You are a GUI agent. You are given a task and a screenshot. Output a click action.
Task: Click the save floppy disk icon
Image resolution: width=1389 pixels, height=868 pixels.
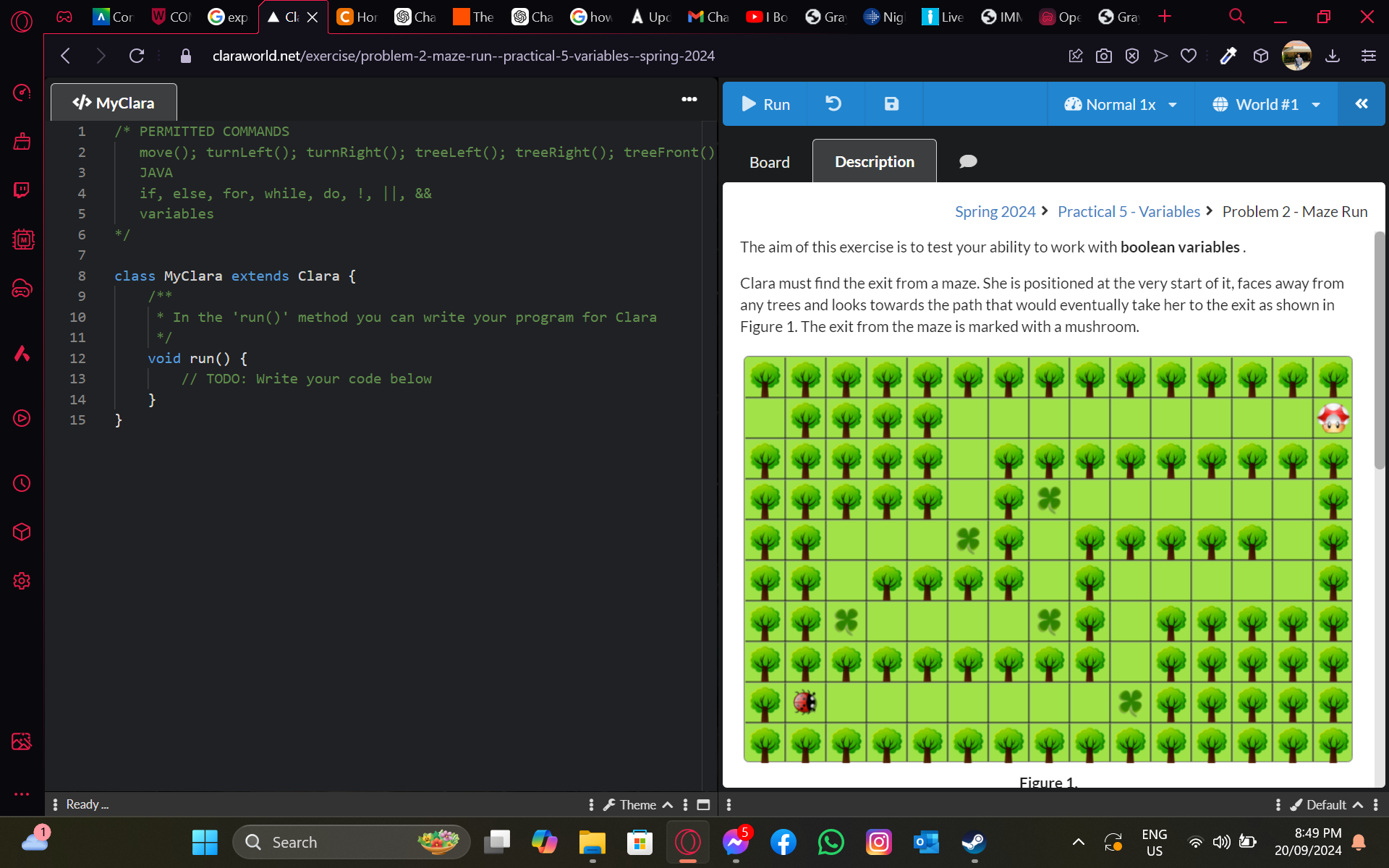[891, 104]
